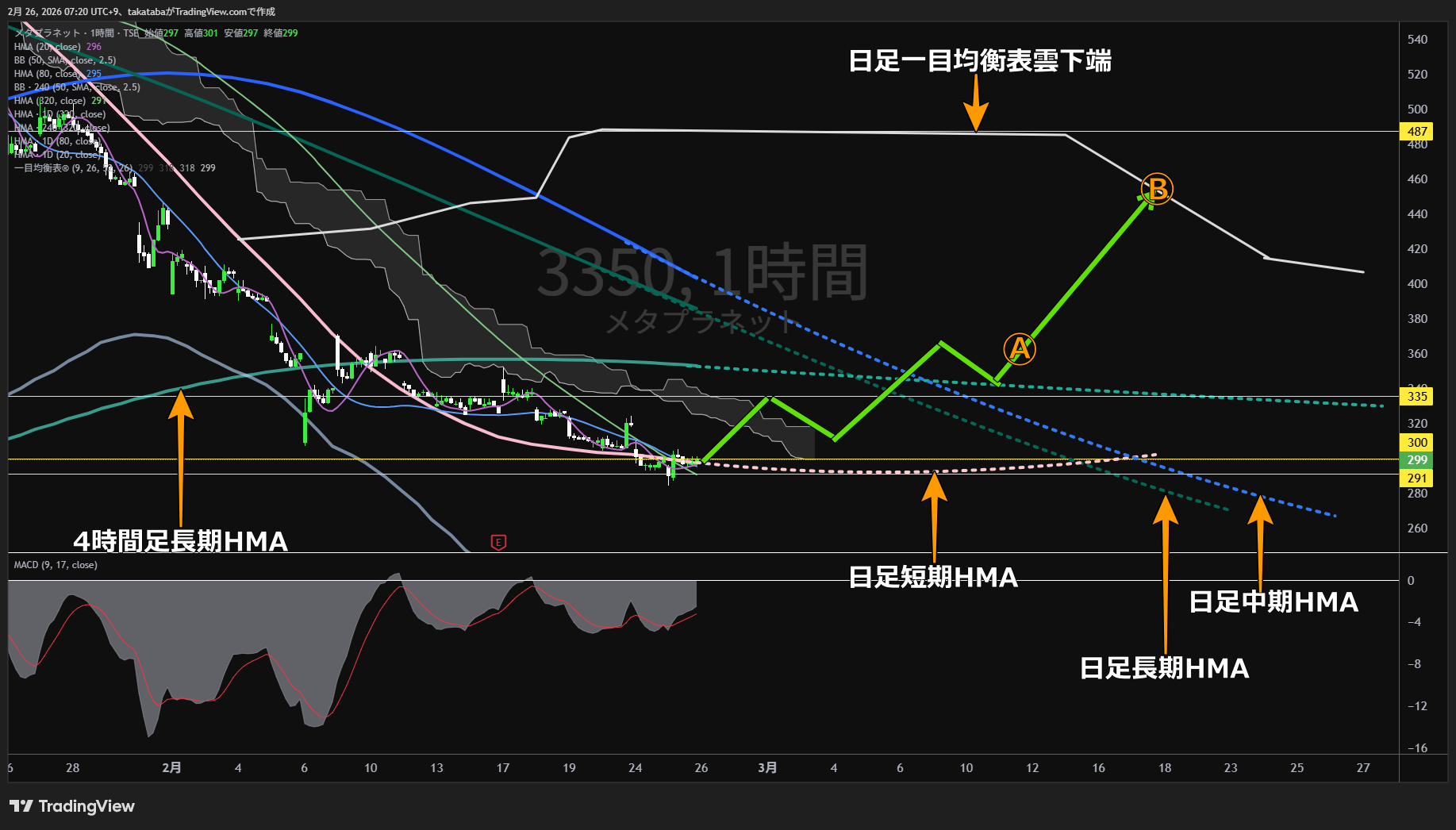
Task: Click the 487 yellow price label
Action: (x=1417, y=132)
